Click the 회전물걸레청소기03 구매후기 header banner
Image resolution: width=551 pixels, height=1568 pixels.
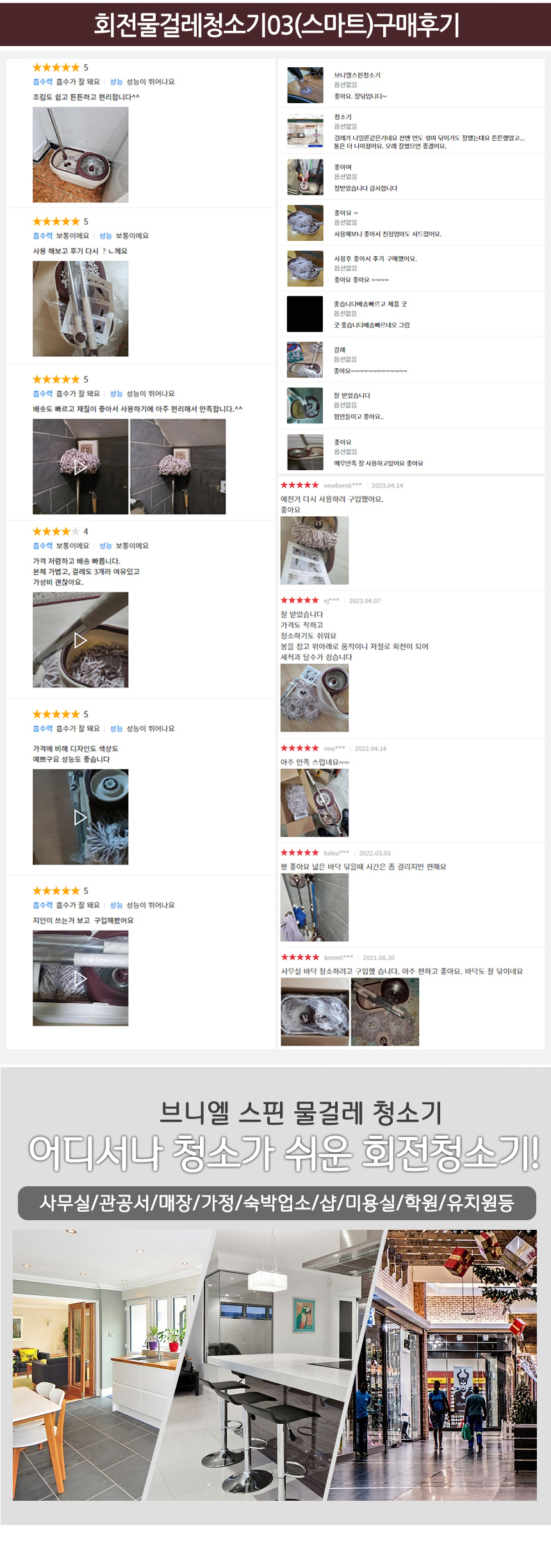point(275,24)
